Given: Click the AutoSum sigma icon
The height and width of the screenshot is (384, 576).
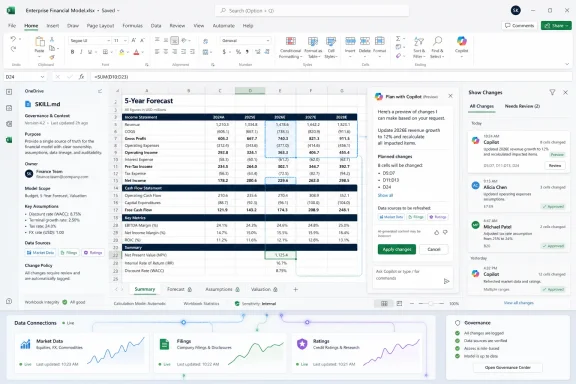Looking at the screenshot, I should [x=398, y=39].
